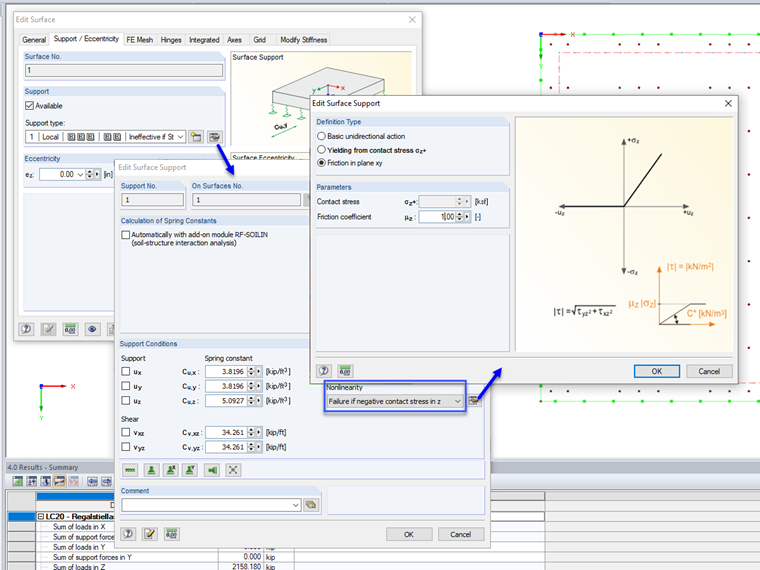Click OK in middle Edit Surface Support dialog
760x570 pixels.
coord(409,534)
